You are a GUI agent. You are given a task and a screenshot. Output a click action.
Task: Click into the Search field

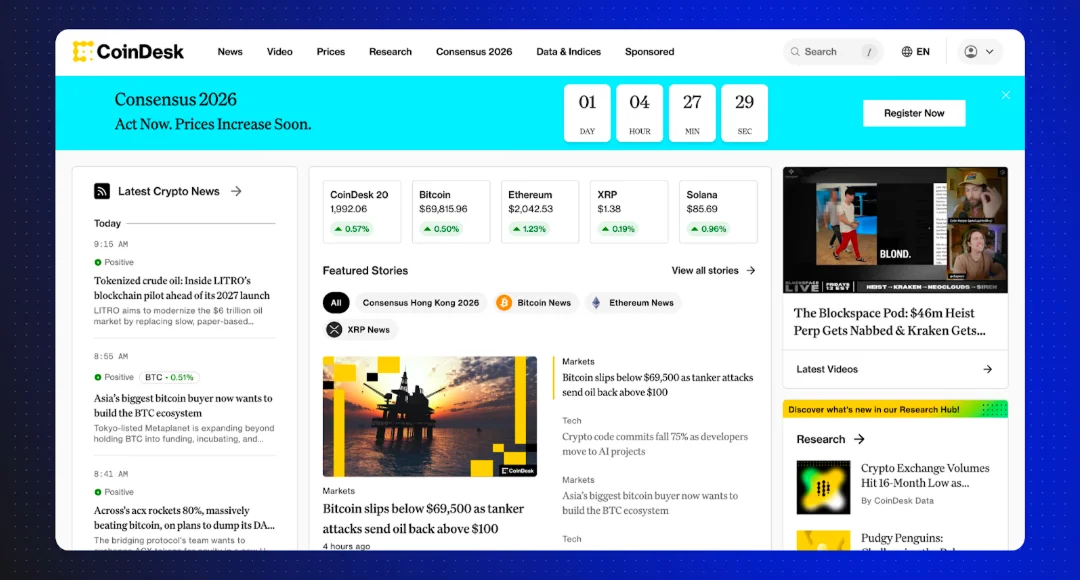[x=833, y=52]
